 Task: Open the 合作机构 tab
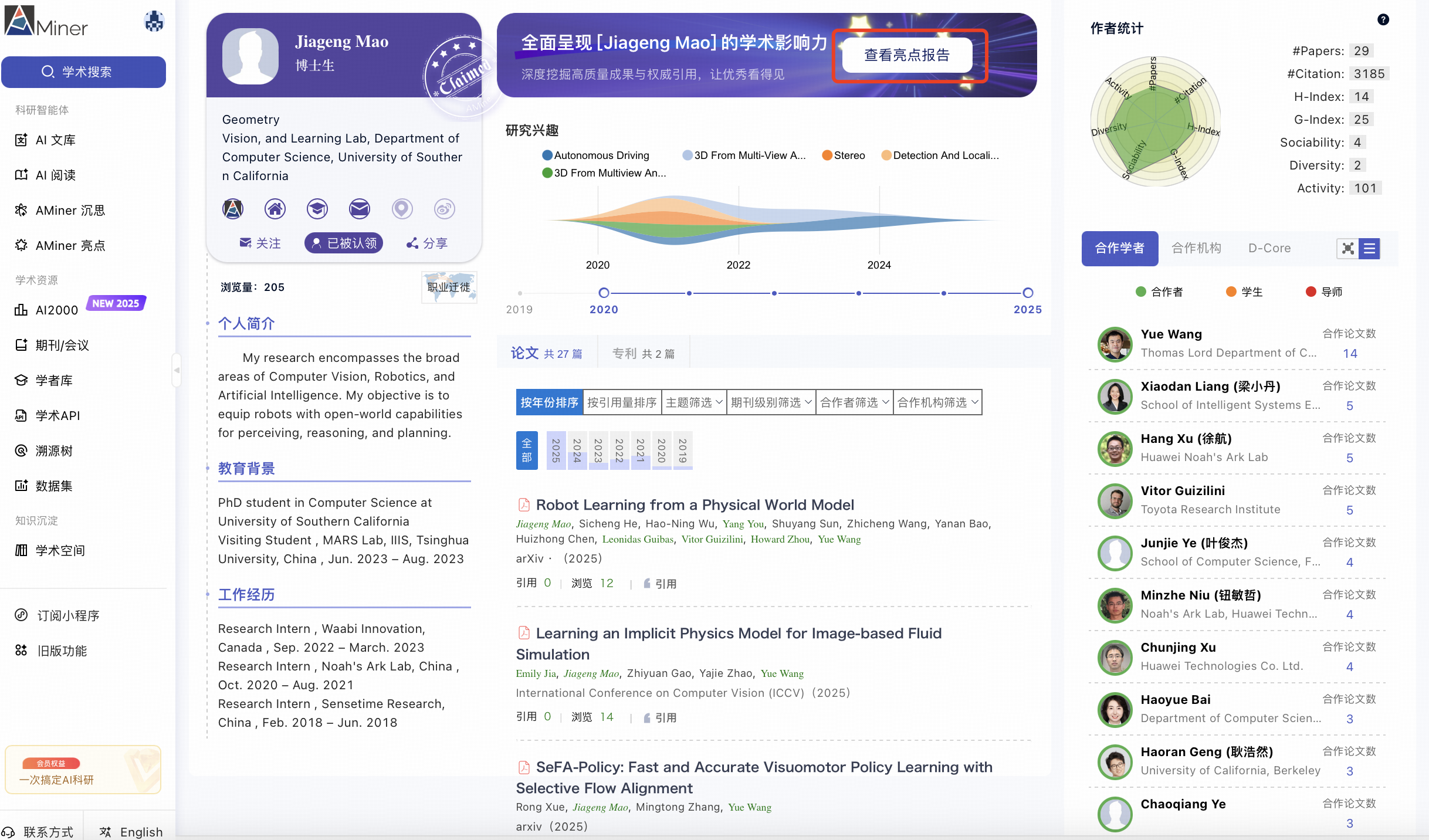[x=1196, y=248]
